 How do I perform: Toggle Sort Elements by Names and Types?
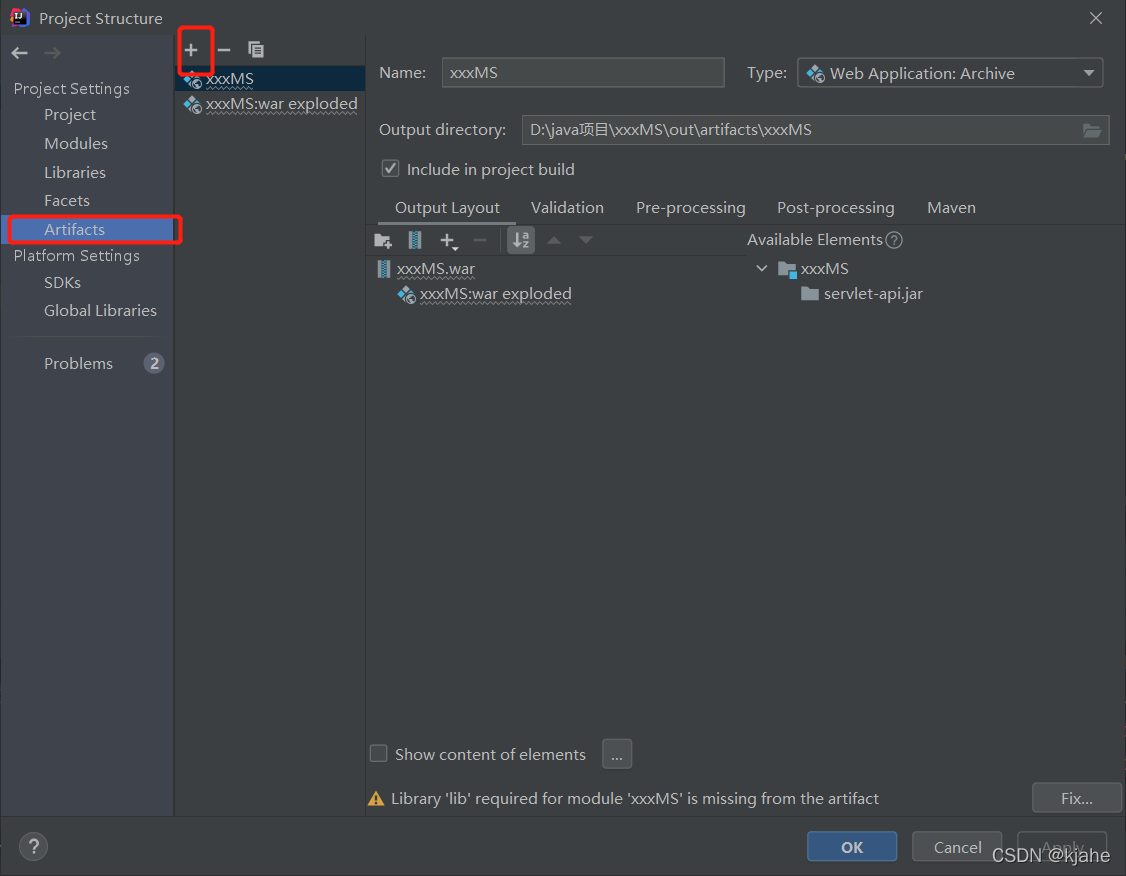521,240
